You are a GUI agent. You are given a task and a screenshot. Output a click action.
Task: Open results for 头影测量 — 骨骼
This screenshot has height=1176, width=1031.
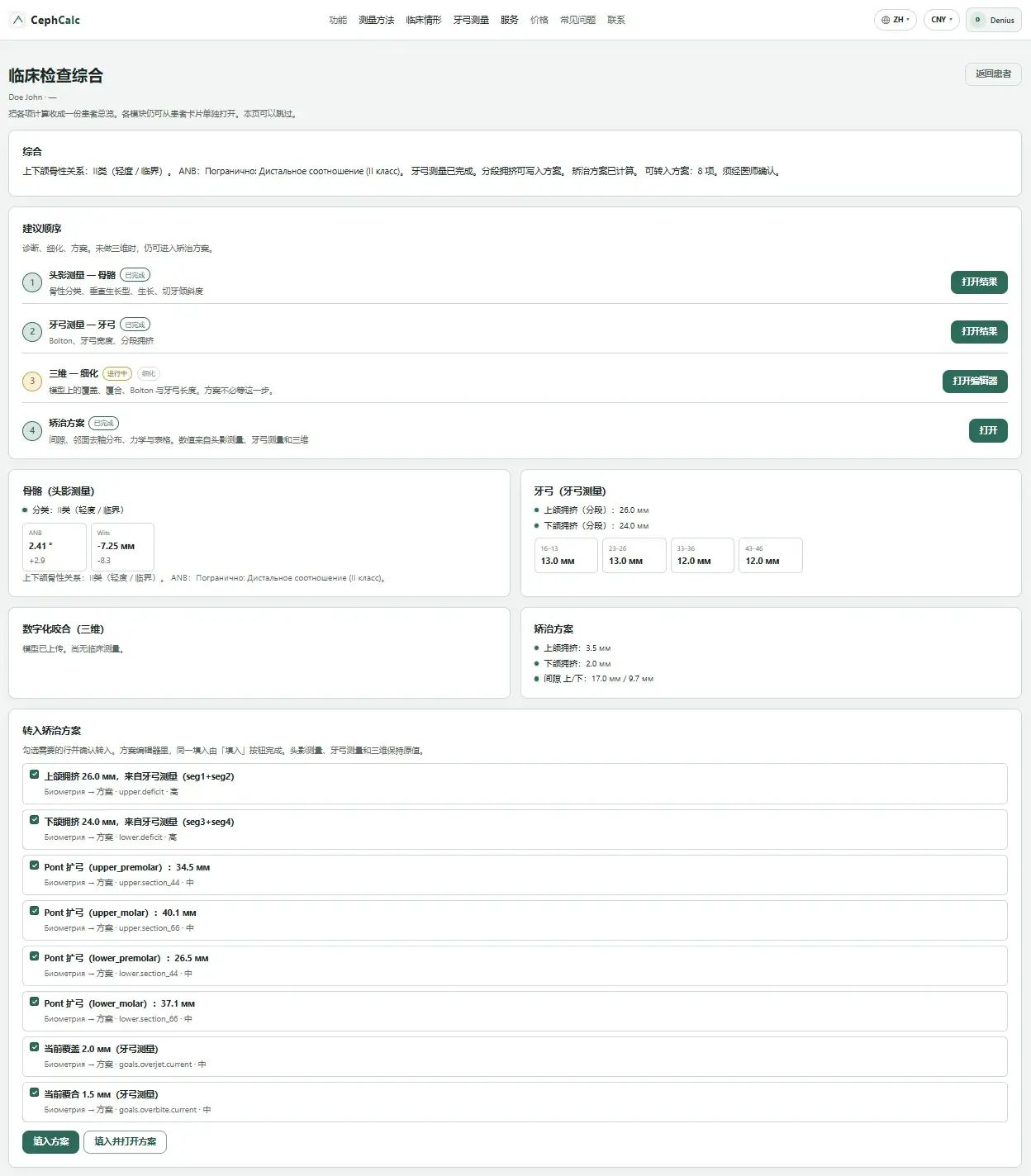click(979, 282)
